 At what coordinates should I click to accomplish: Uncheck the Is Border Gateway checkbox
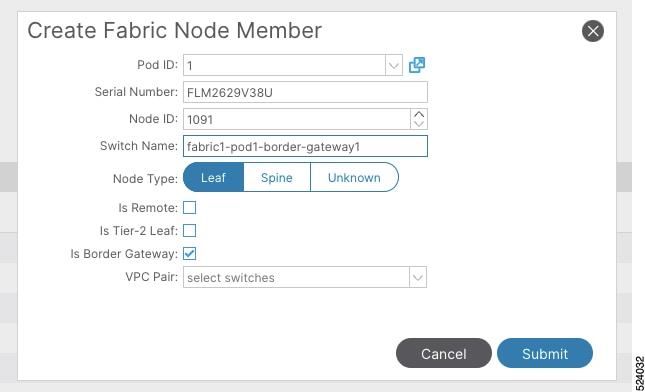[189, 254]
